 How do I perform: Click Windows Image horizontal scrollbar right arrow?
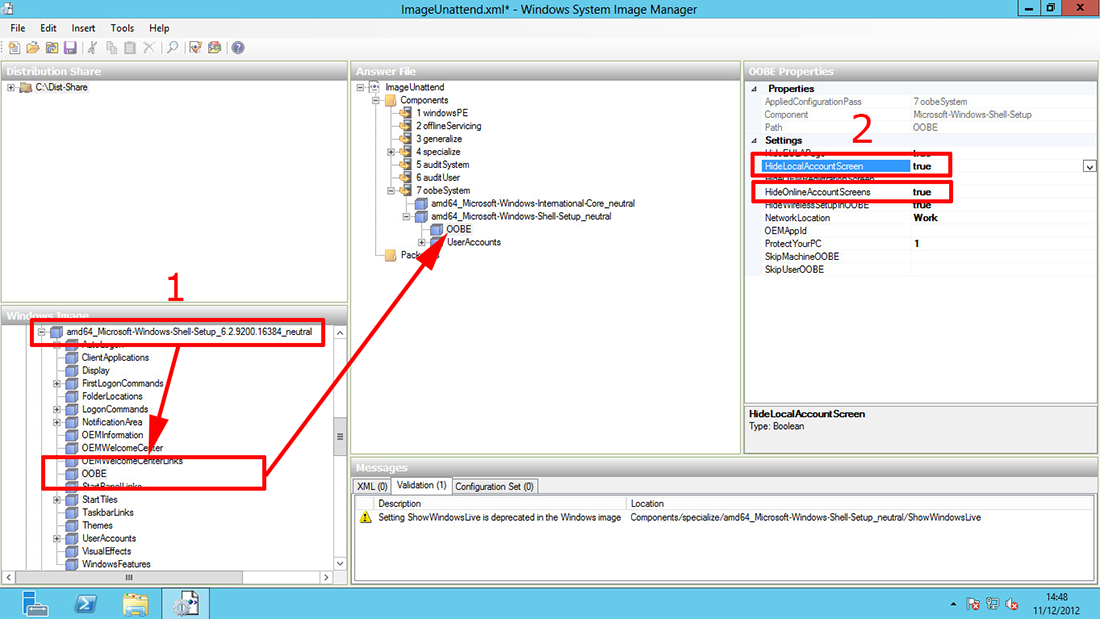326,578
